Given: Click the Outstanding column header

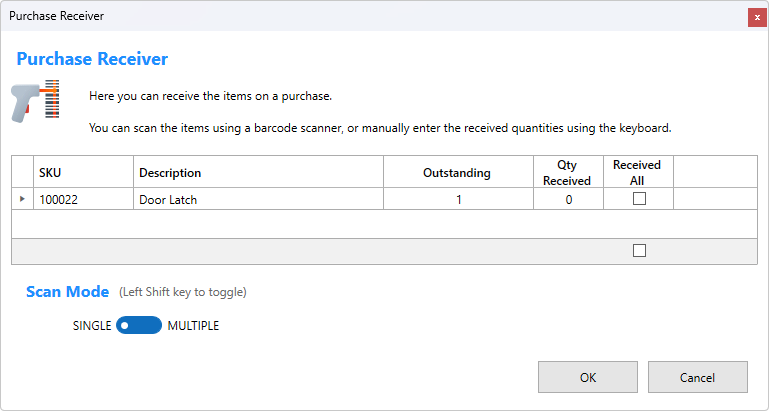Looking at the screenshot, I should coord(457,172).
